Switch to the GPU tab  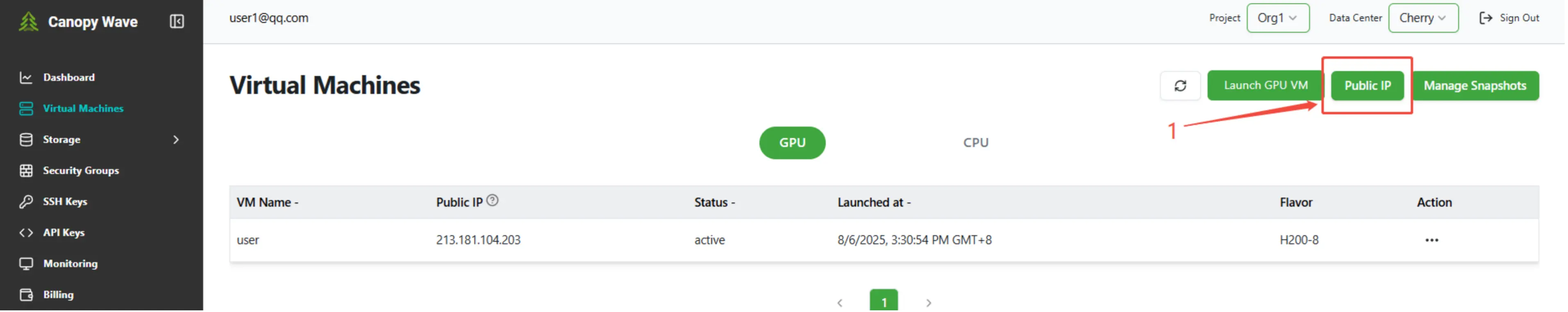click(792, 143)
